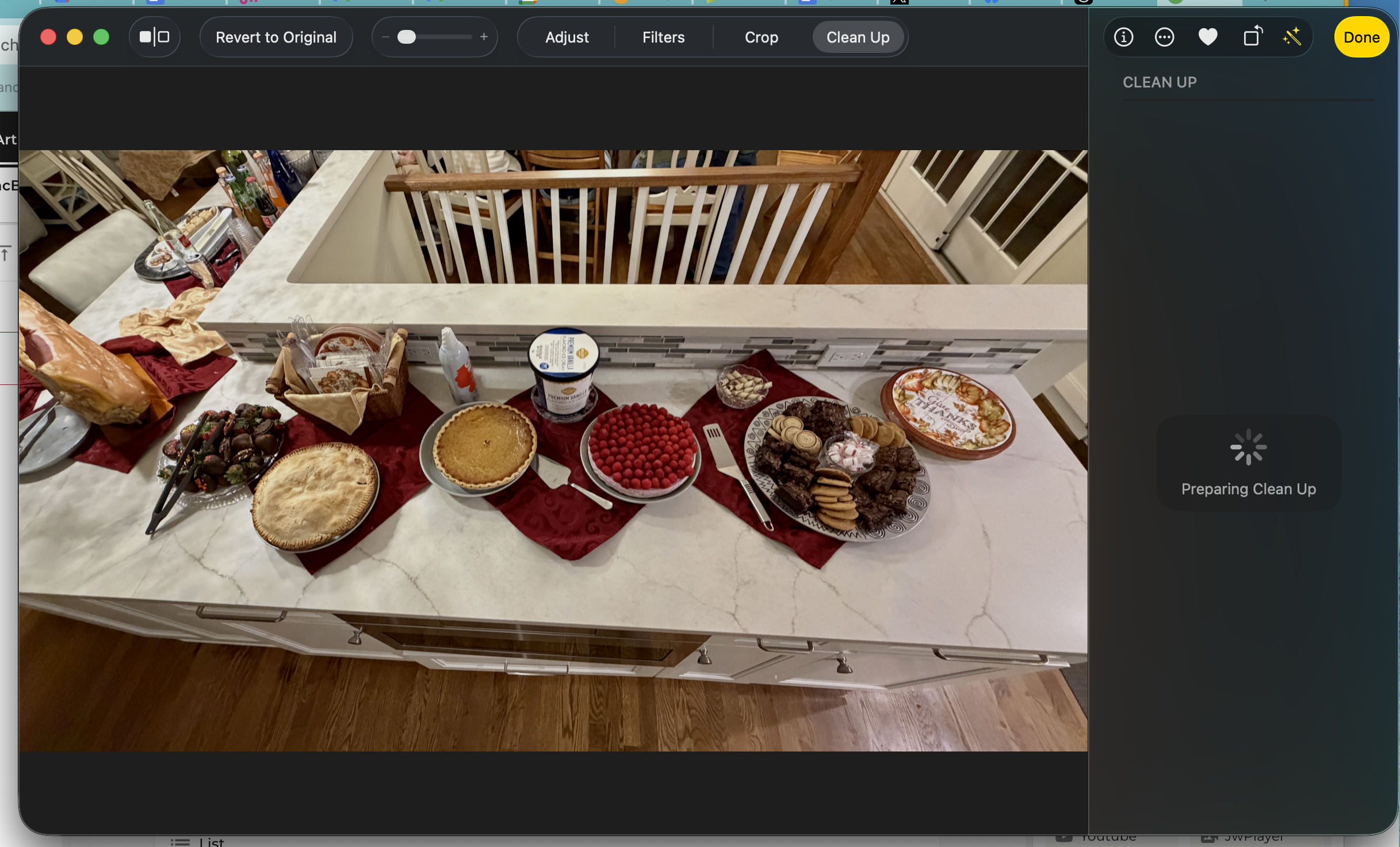Screen dimensions: 1400x847
Task: Click the yellow minimize window button
Action: [x=75, y=37]
